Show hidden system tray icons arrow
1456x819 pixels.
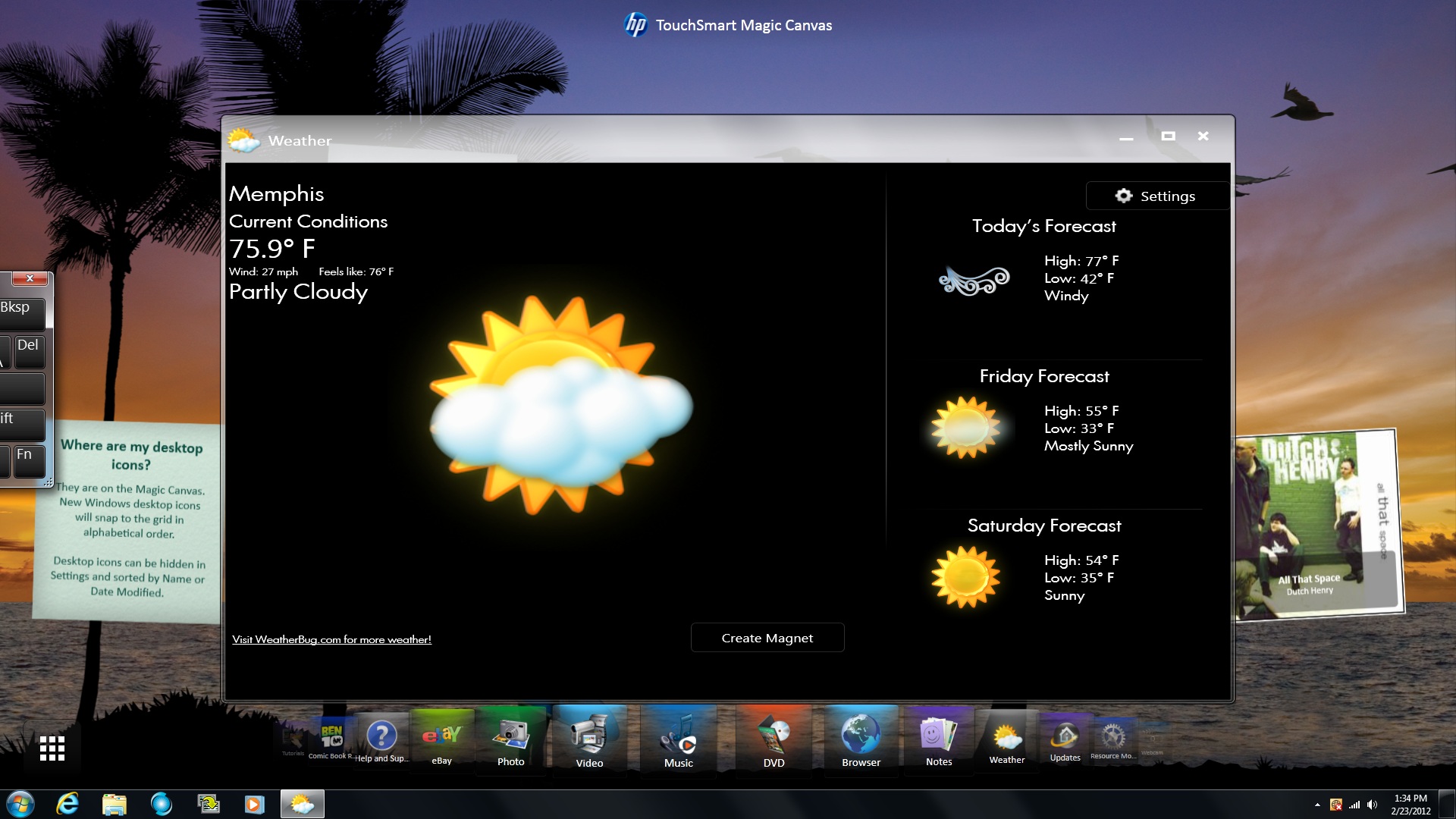click(x=1317, y=805)
